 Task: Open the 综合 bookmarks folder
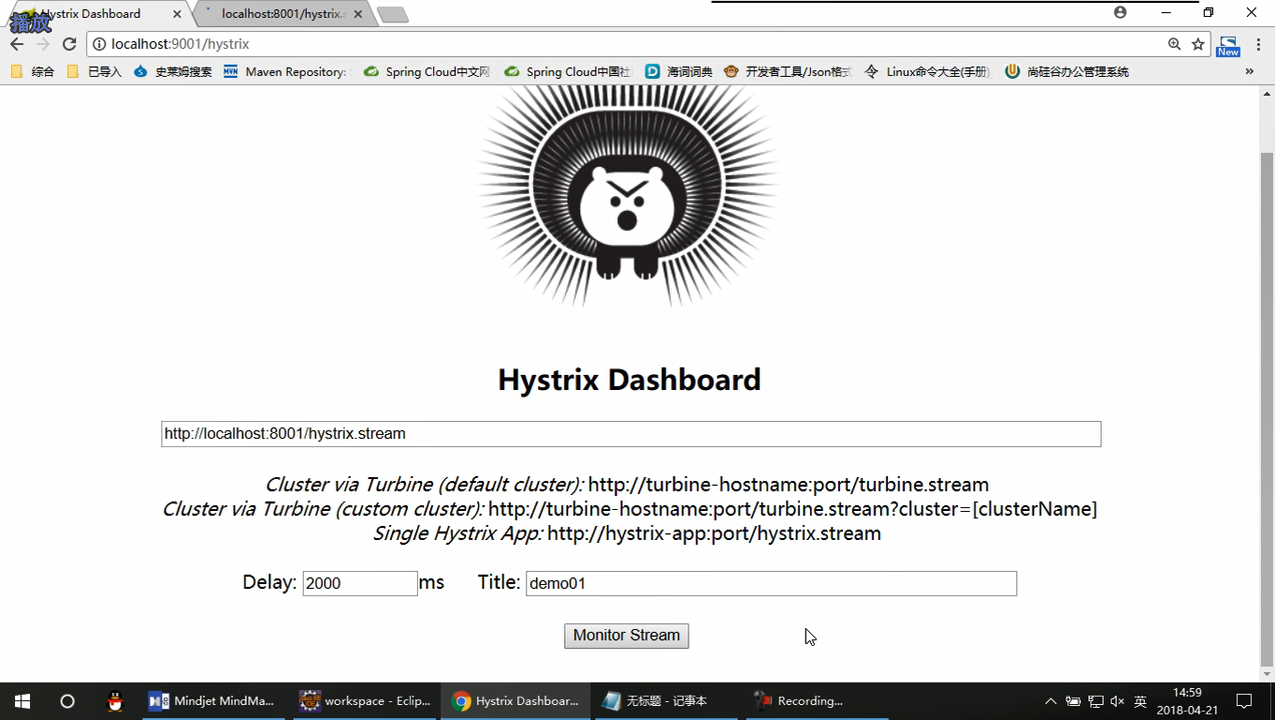point(33,72)
